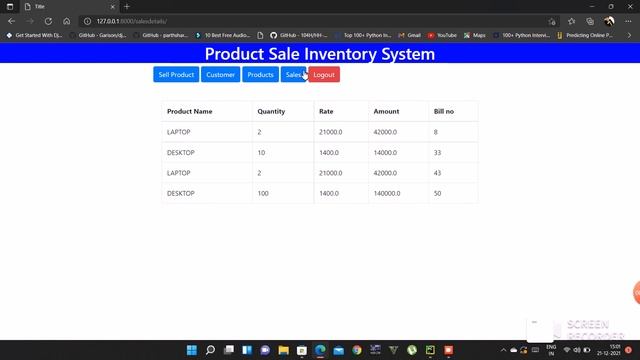Open the browser home page
Screen dimensions: 640x360
pyautogui.click(x=67, y=21)
